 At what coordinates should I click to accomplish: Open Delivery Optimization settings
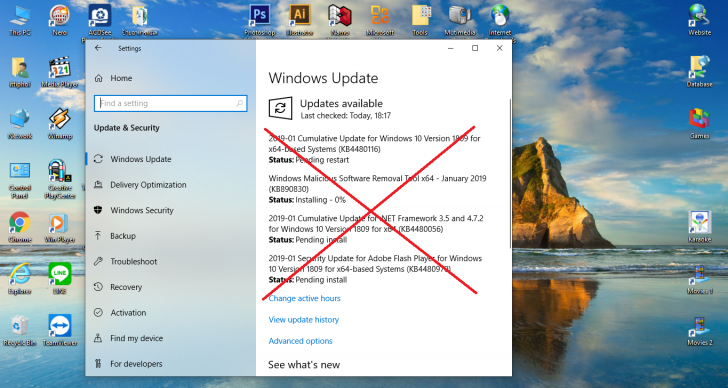[x=170, y=185]
